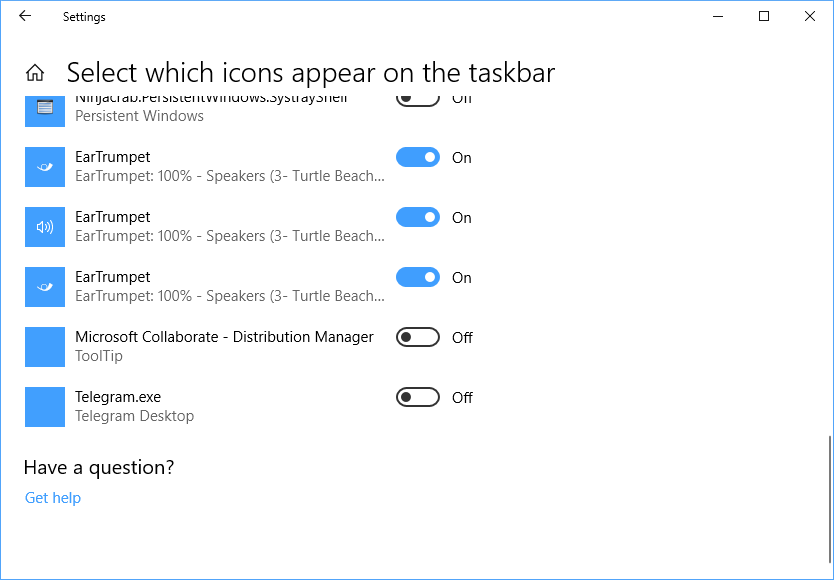Image resolution: width=834 pixels, height=580 pixels.
Task: Enable the Persistent Windows SystrayShell toggle
Action: (x=417, y=97)
